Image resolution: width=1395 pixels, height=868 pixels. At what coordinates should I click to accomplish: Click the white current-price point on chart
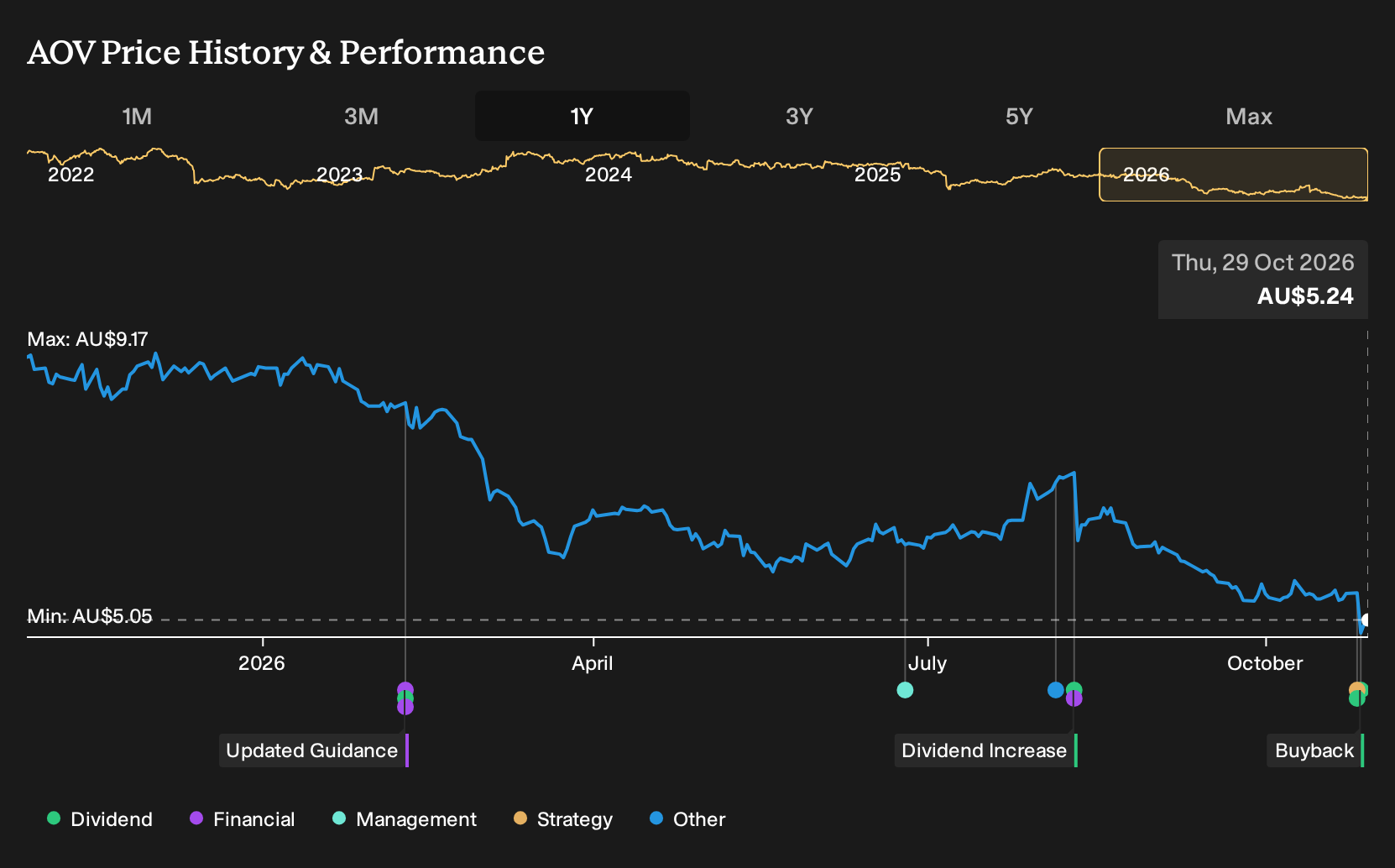[1366, 620]
